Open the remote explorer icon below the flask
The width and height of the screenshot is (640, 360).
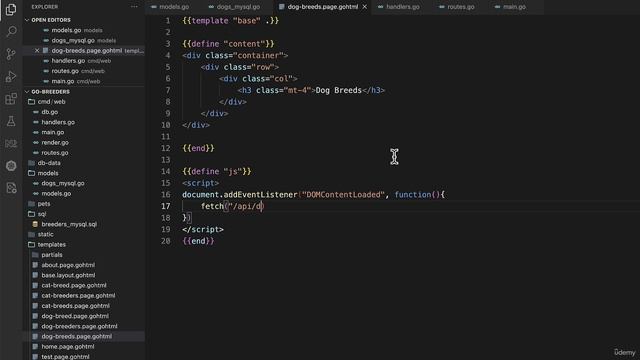click(11, 143)
